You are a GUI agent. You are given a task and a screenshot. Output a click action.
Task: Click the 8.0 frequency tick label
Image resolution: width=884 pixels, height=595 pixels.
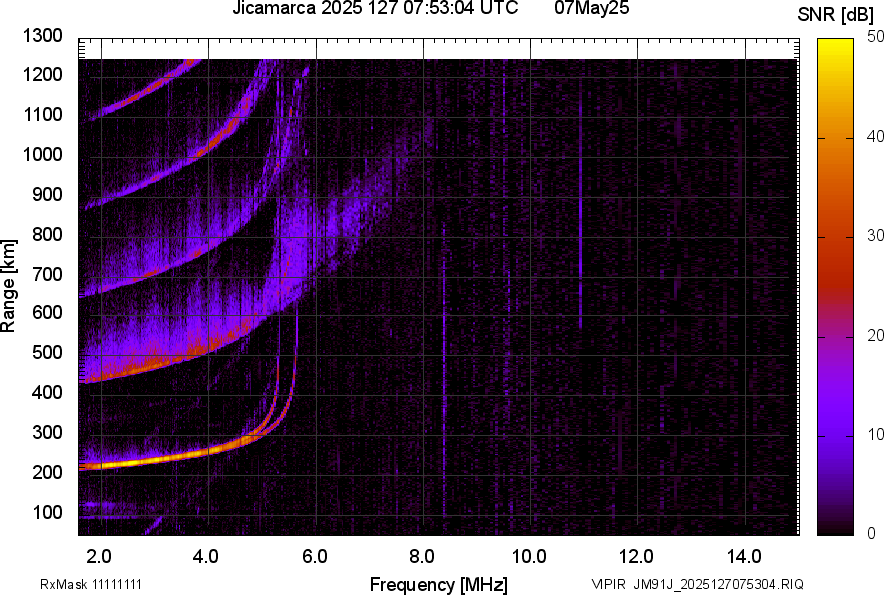[422, 556]
